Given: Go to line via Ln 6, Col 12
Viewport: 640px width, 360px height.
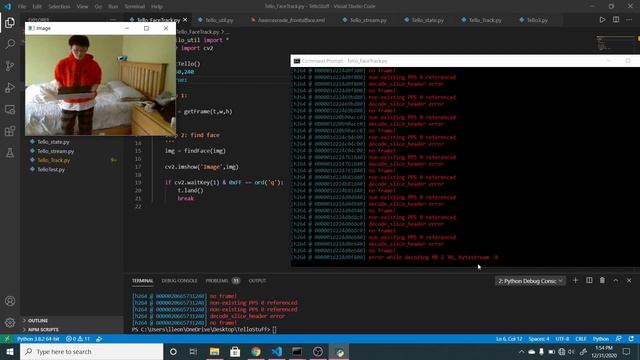Looking at the screenshot, I should point(509,339).
